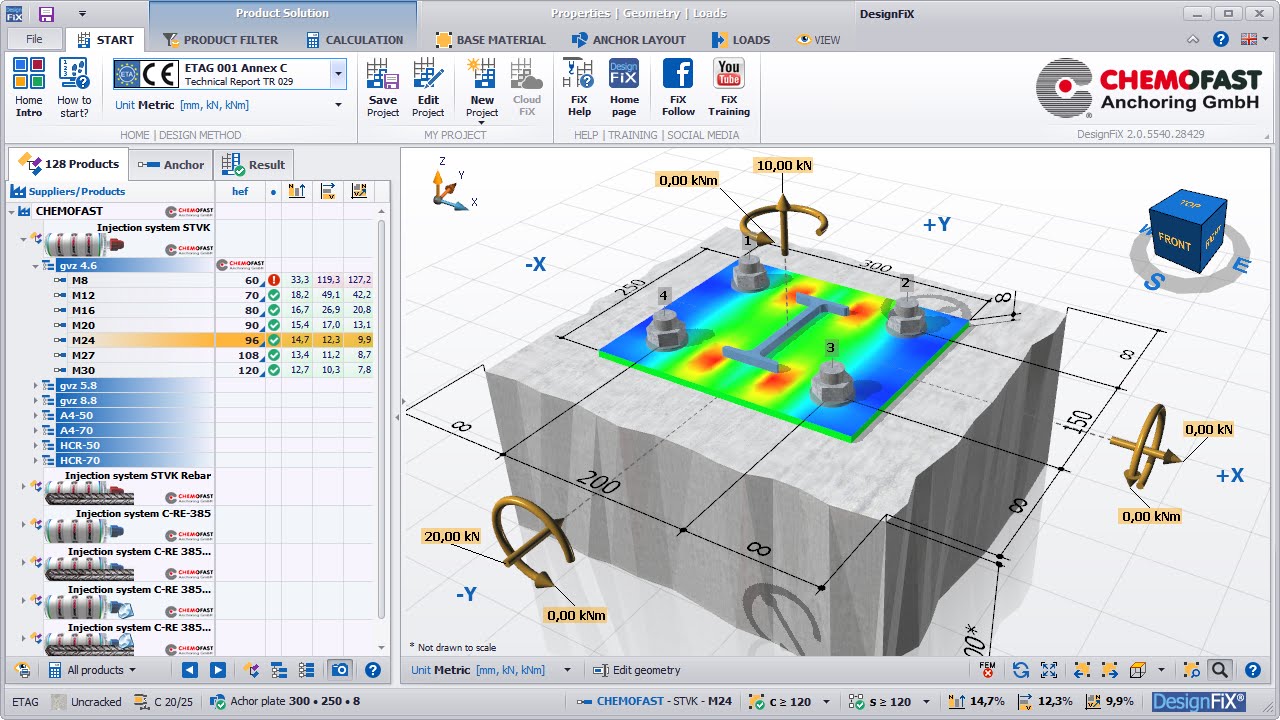Click the zoom-to-fit view icon
This screenshot has width=1280, height=720.
pos(1049,670)
